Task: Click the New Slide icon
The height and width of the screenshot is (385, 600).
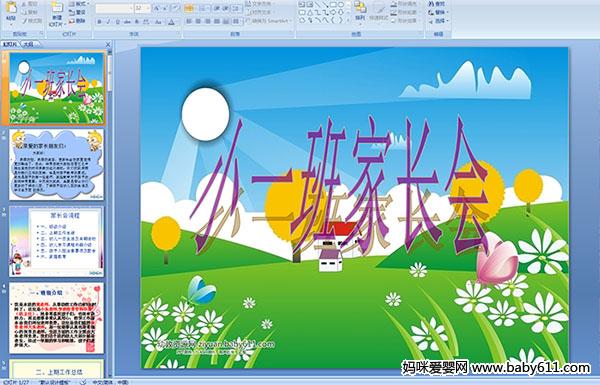Action: click(x=57, y=8)
